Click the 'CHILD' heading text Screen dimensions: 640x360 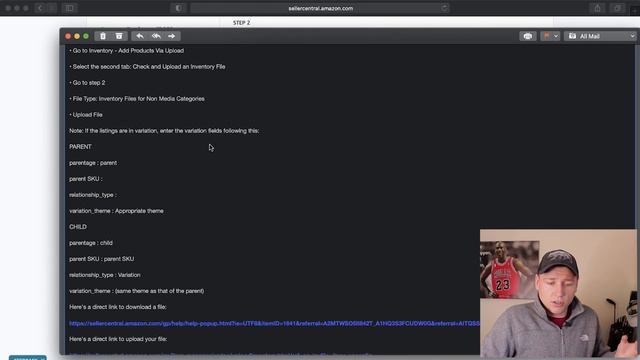click(x=78, y=227)
